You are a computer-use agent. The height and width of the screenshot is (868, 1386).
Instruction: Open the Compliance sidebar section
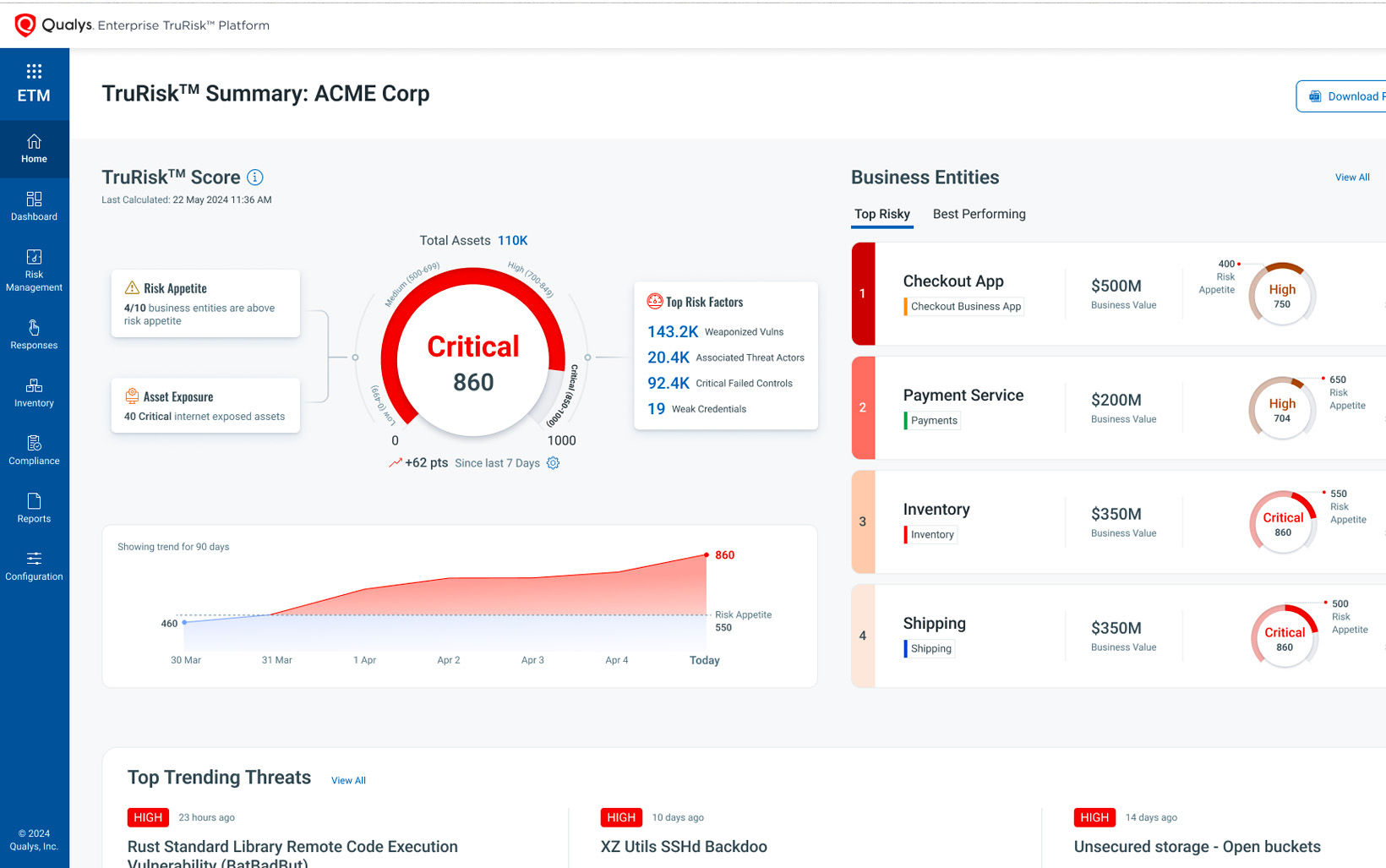pyautogui.click(x=34, y=450)
